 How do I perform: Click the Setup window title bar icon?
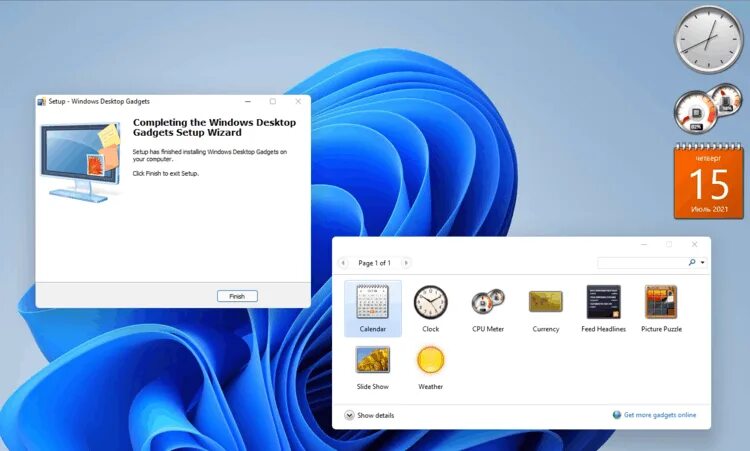(x=42, y=101)
